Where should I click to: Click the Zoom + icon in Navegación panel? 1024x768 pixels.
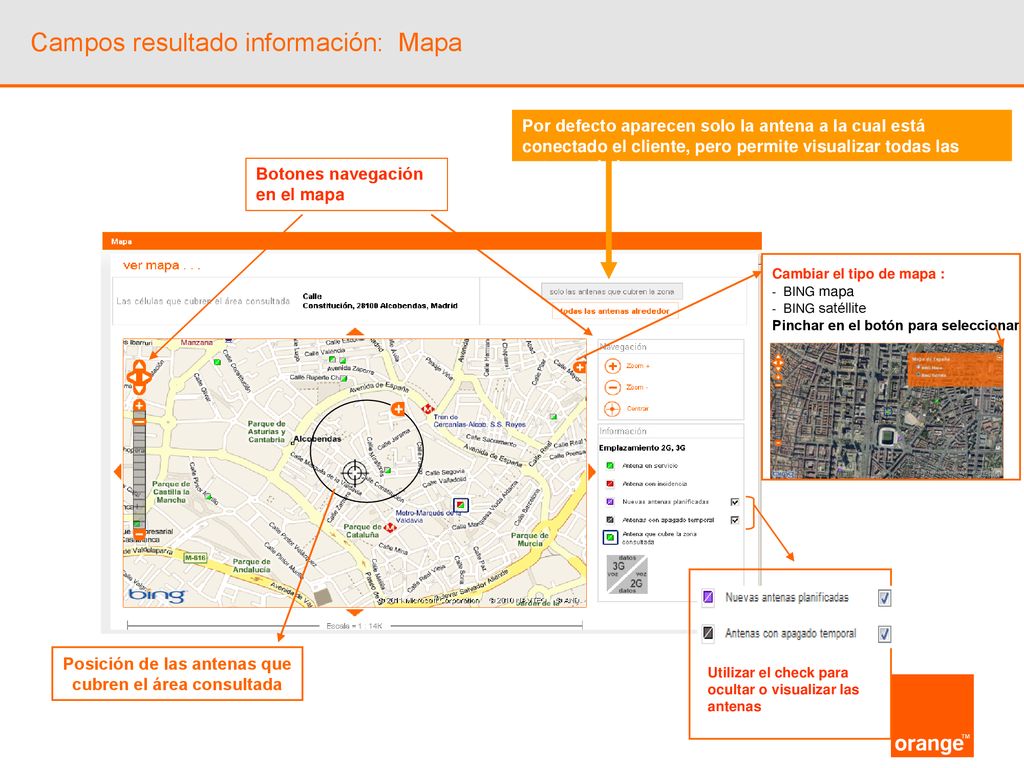coord(612,366)
